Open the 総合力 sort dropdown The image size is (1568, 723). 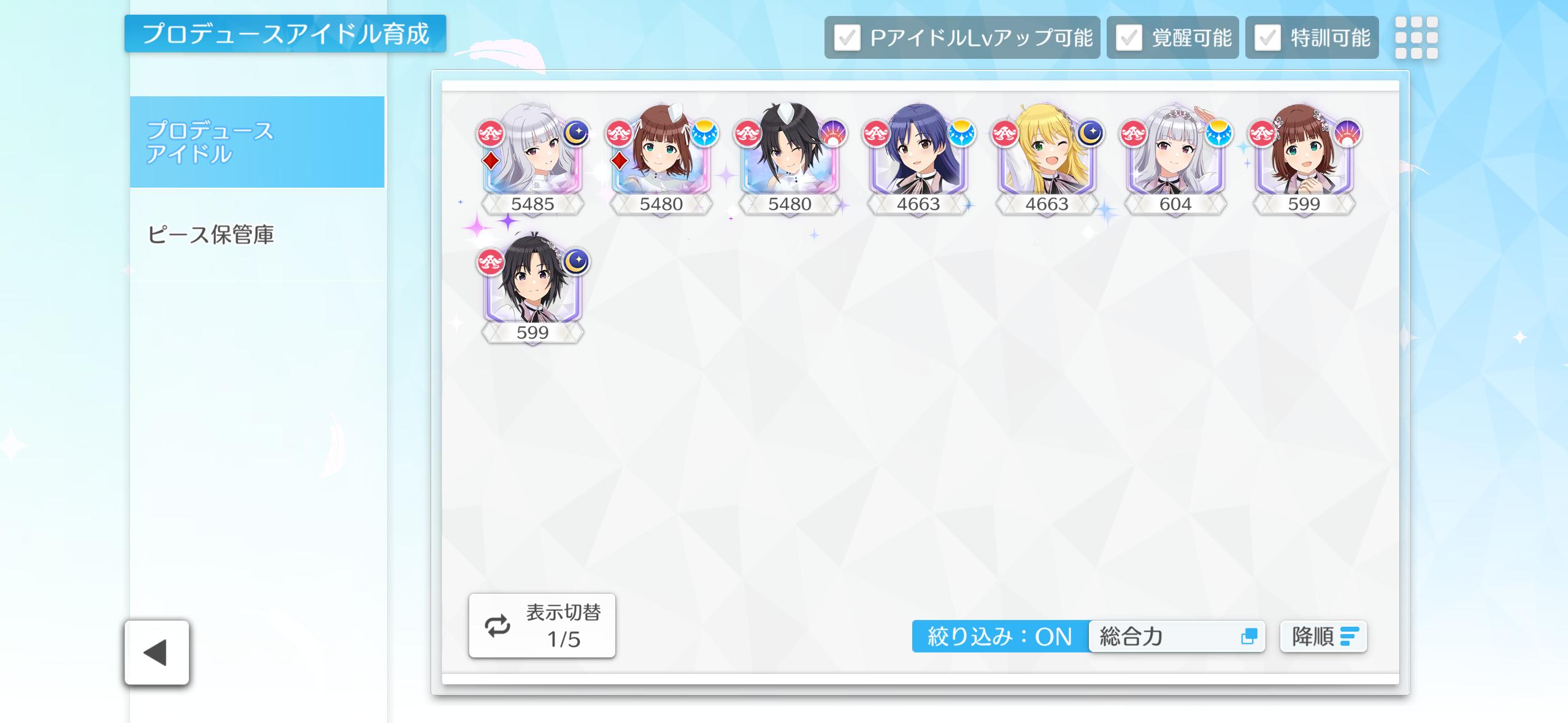(x=1177, y=637)
